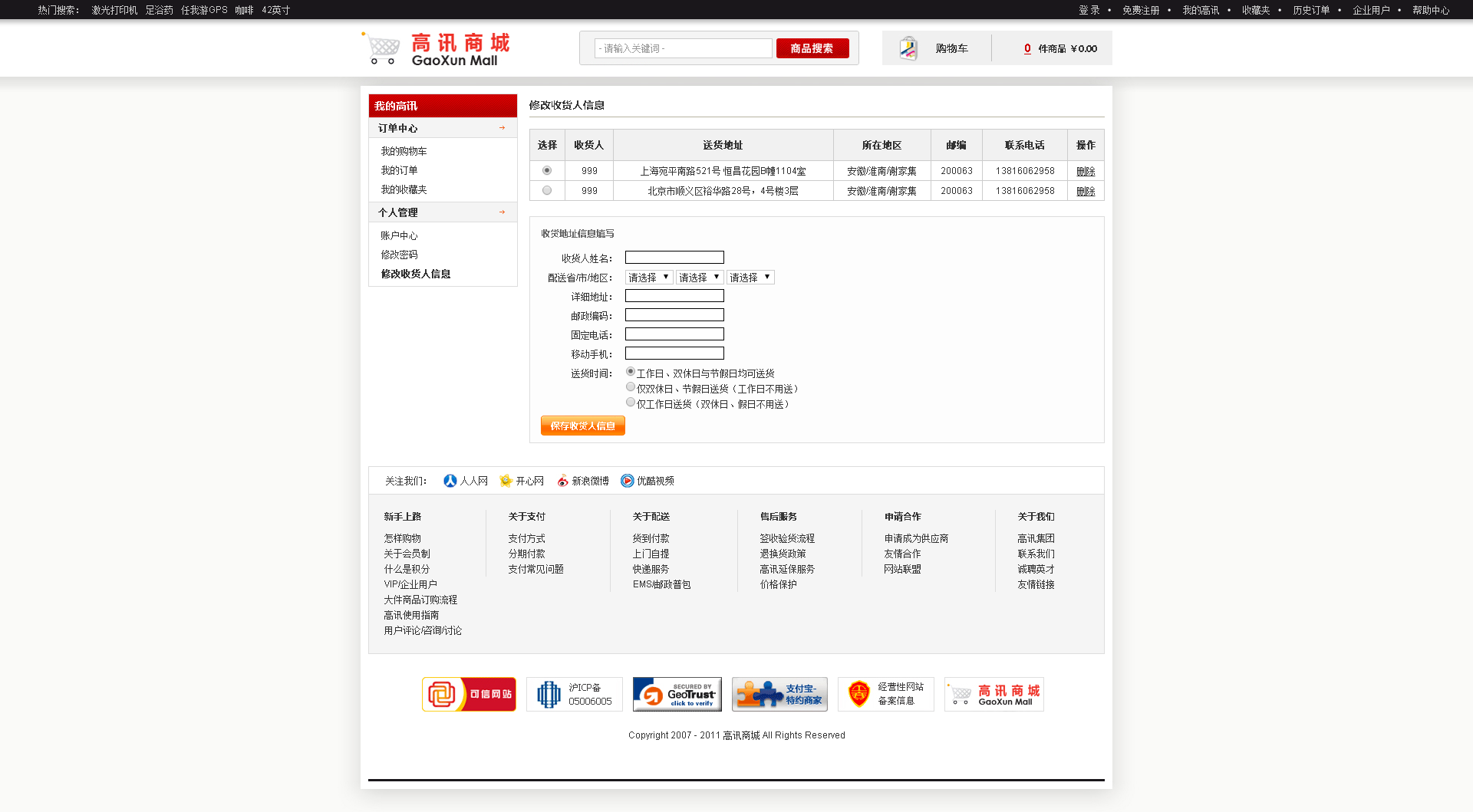This screenshot has height=812, width=1473.
Task: Click the orange 保存收货人信息 button
Action: point(582,426)
